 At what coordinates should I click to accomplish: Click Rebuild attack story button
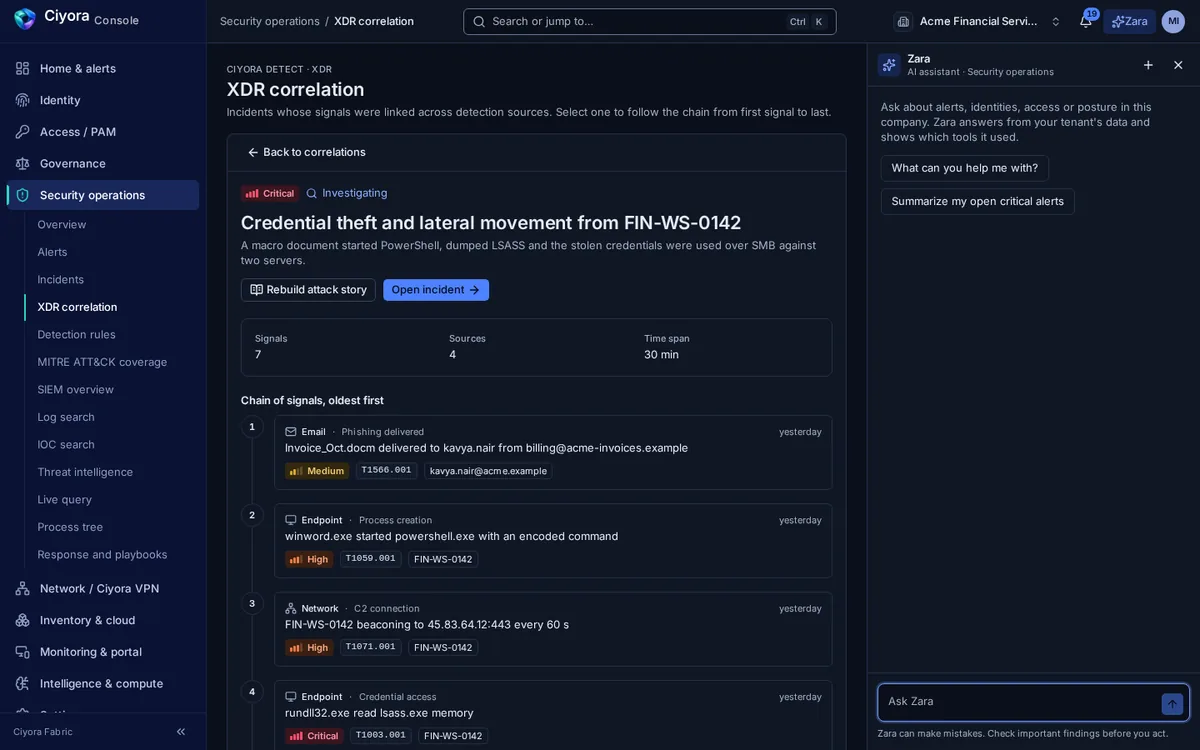(x=308, y=290)
